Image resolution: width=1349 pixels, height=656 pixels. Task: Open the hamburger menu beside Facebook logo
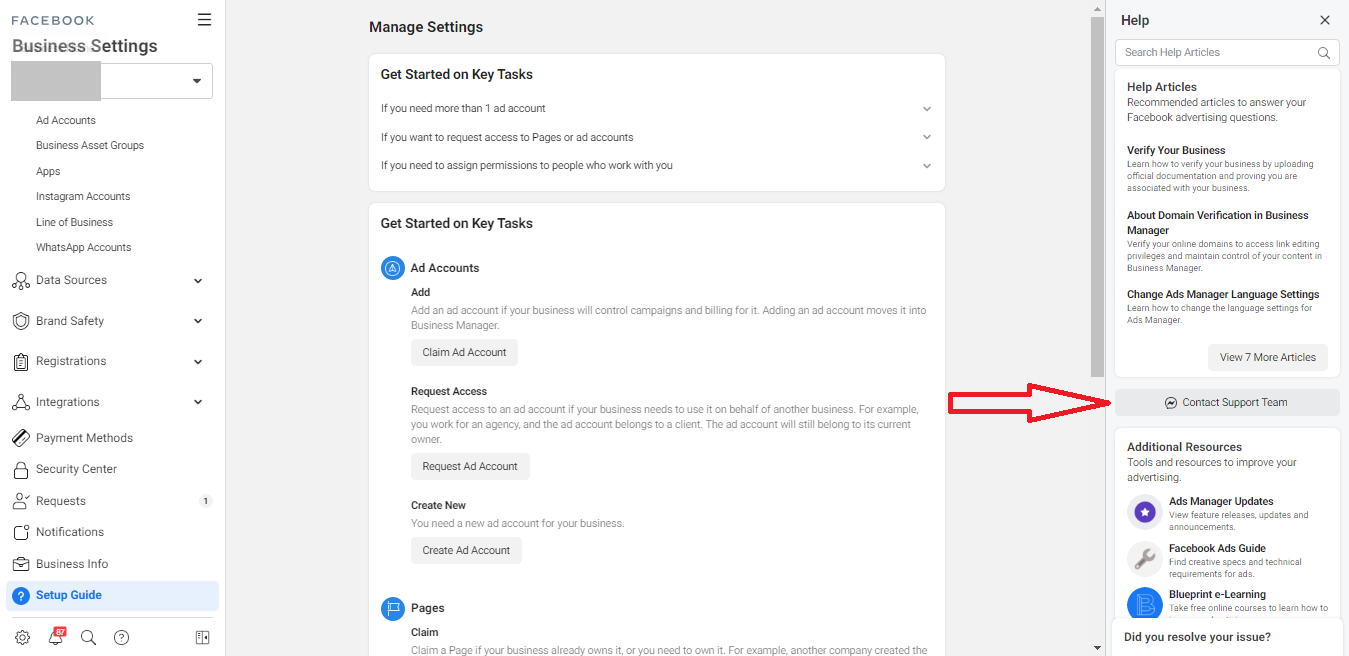click(204, 20)
